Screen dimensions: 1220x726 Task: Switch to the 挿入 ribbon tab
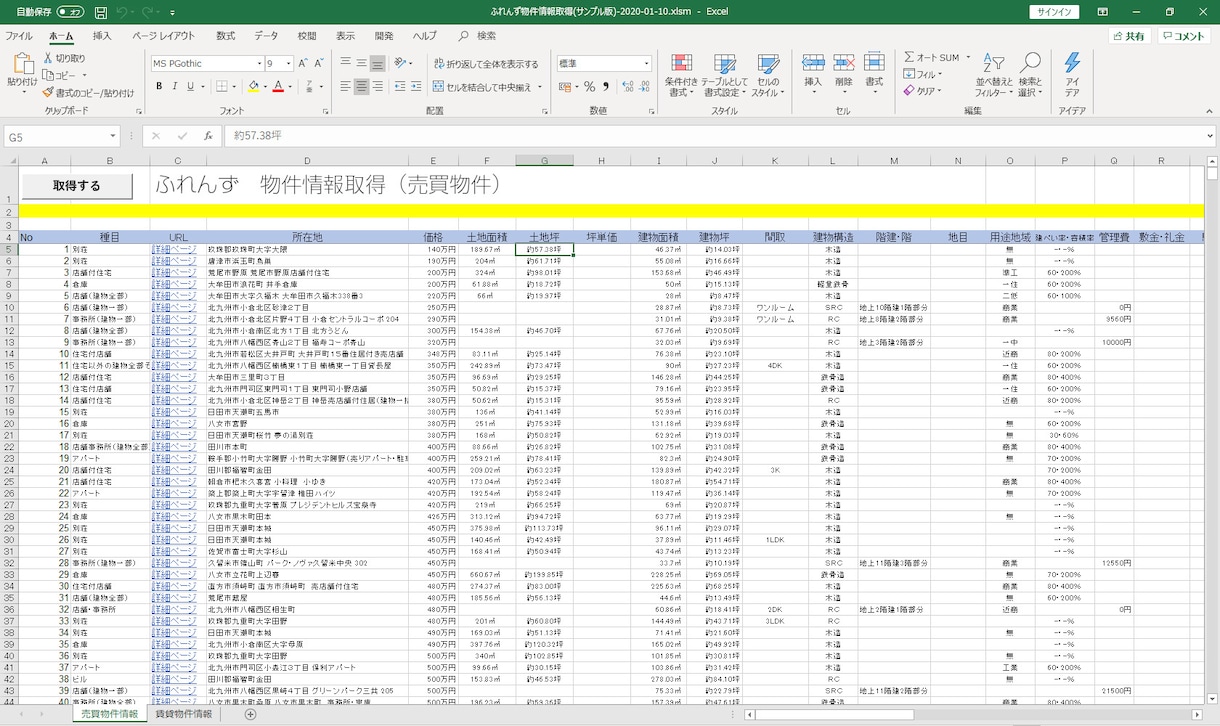point(102,35)
